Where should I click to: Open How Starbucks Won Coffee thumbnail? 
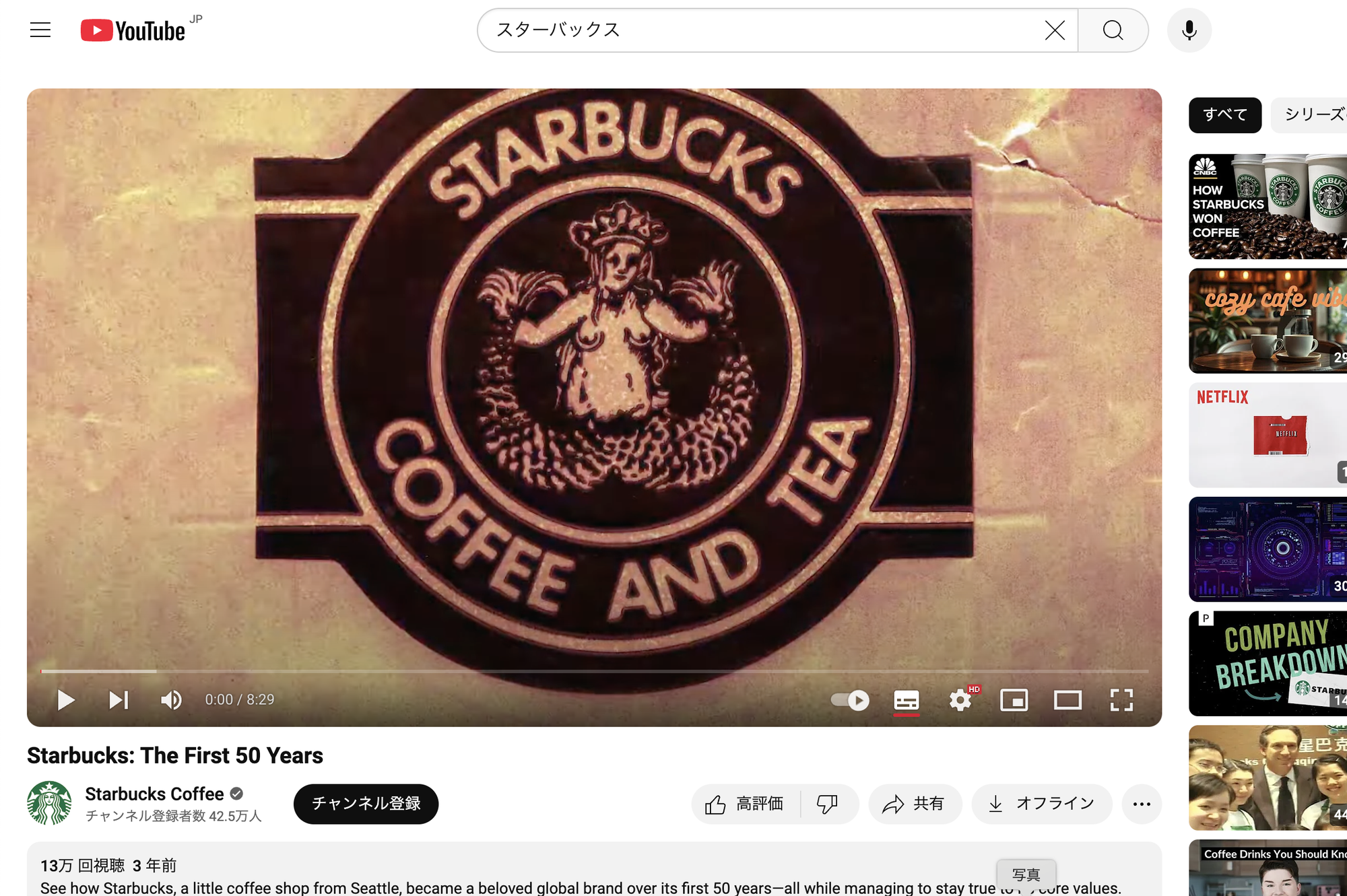click(x=1268, y=206)
